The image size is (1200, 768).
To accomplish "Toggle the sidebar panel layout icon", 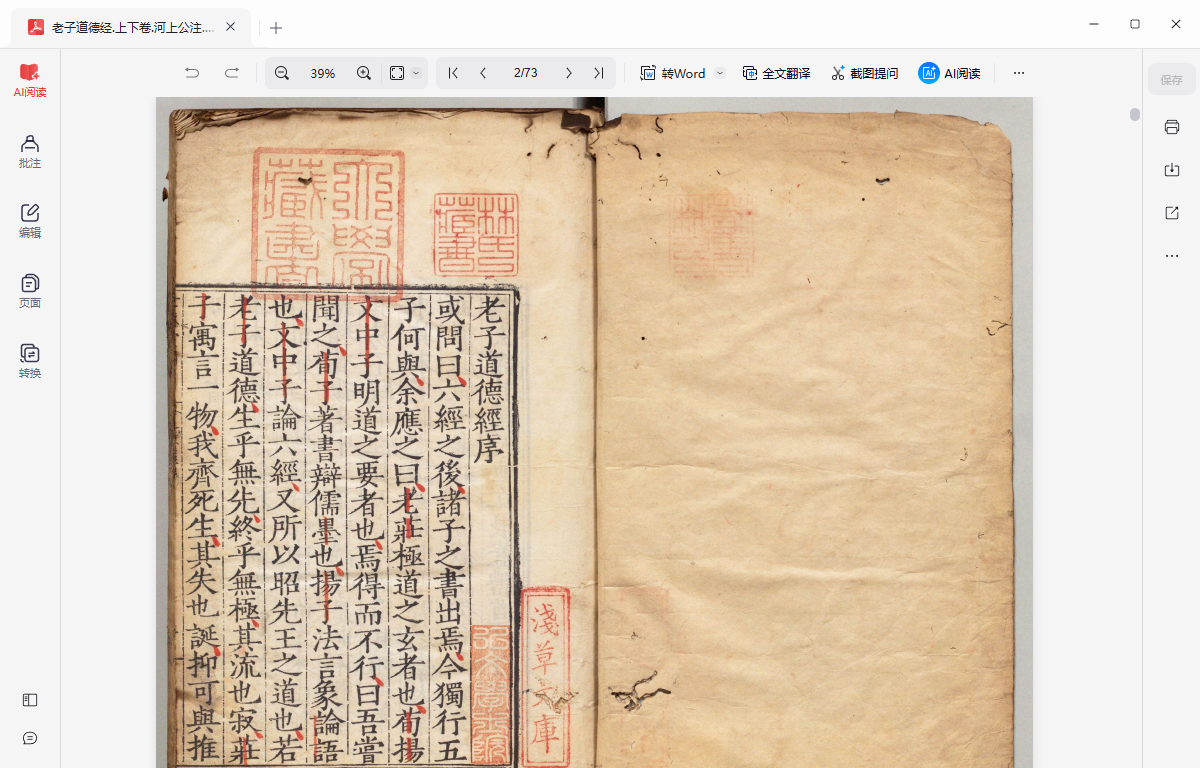I will 30,700.
